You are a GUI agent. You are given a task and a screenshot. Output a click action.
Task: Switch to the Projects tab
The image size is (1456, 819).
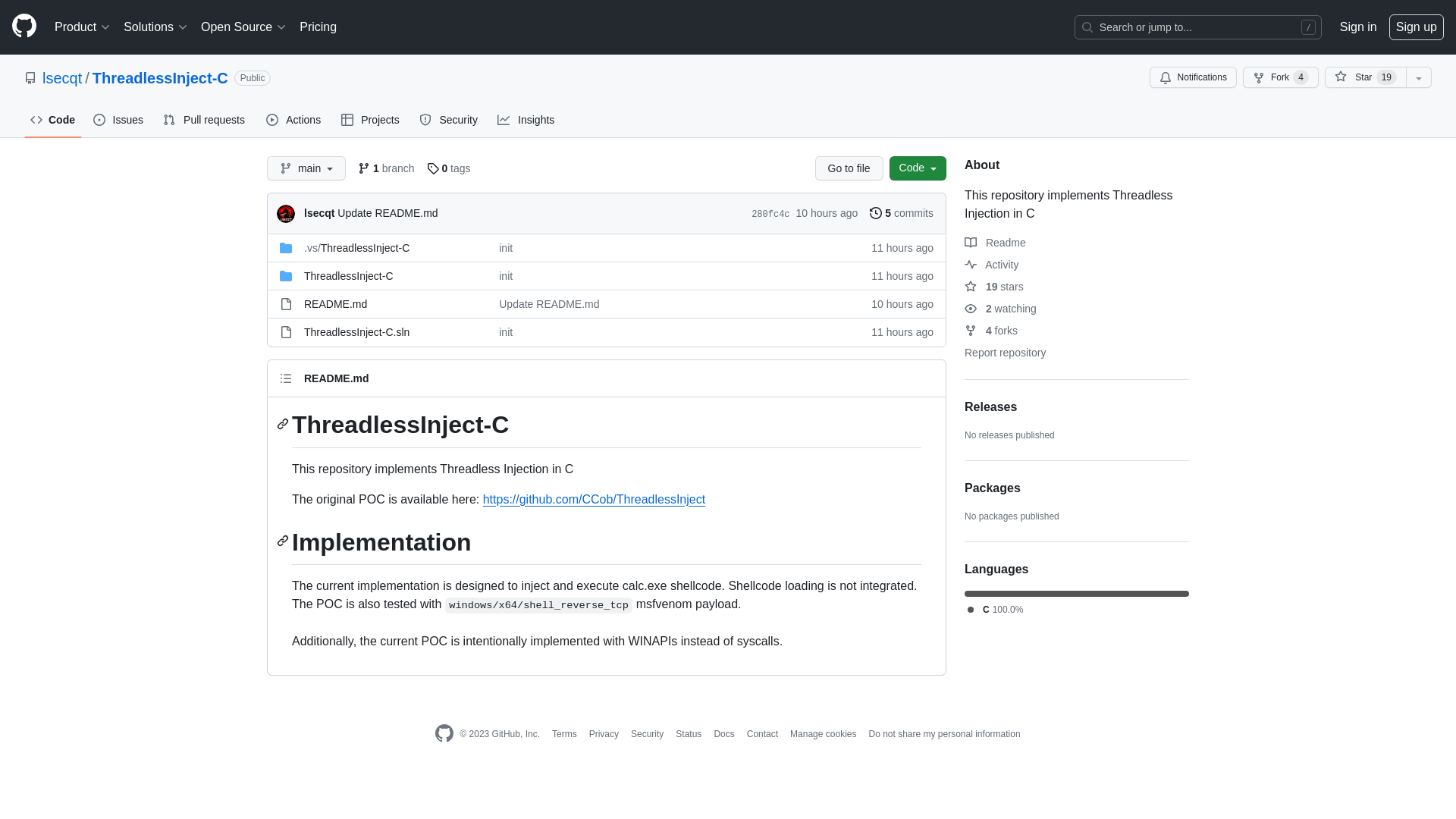coord(370,120)
